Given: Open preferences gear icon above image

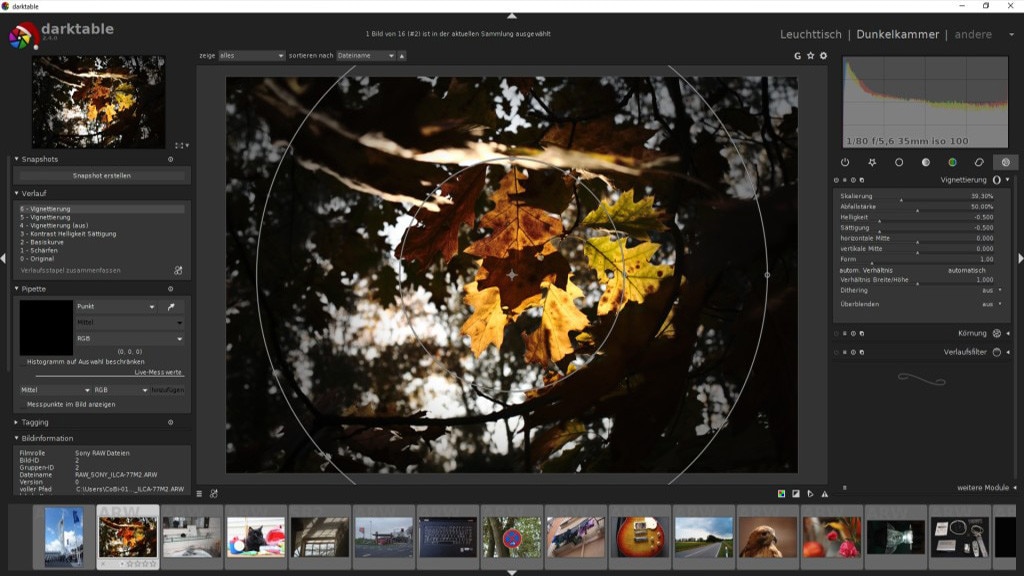Looking at the screenshot, I should (x=824, y=56).
